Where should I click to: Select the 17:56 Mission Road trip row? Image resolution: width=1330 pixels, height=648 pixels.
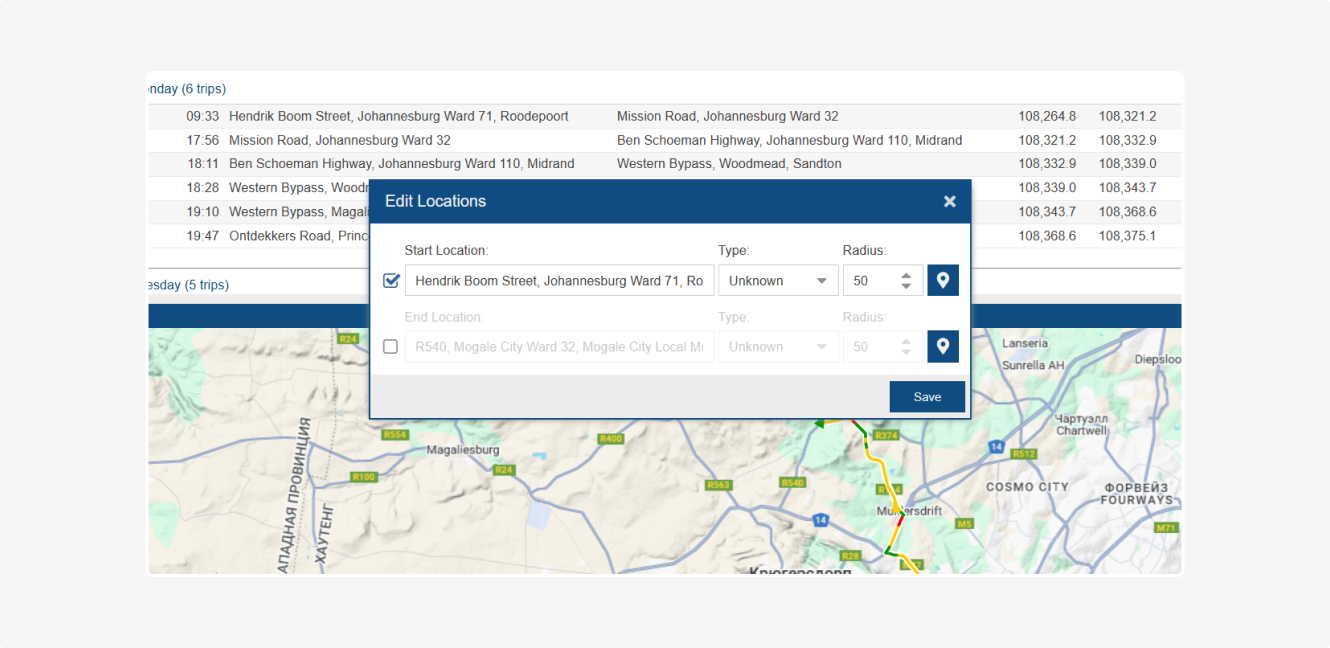(x=340, y=141)
